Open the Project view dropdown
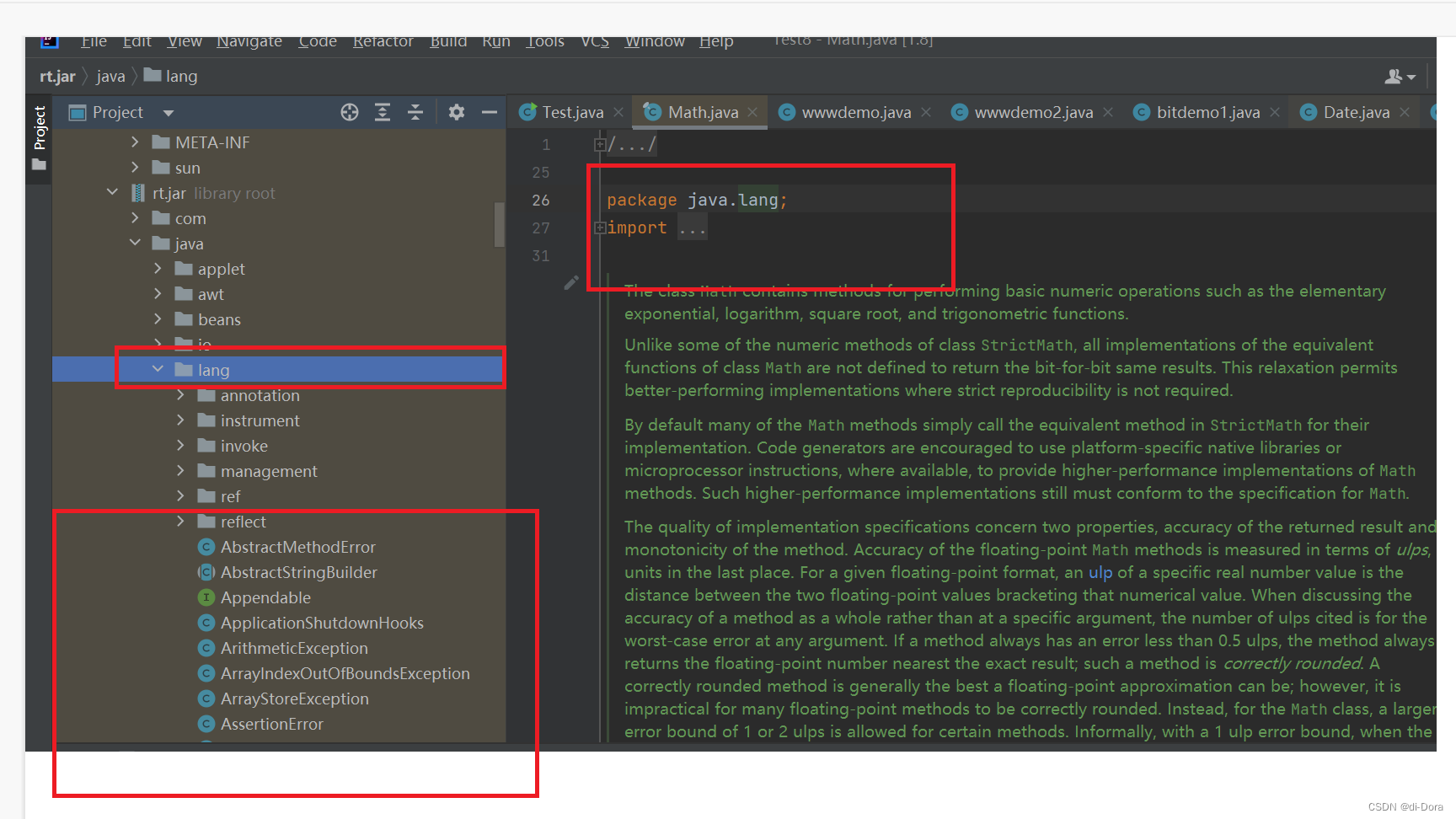 [x=169, y=113]
